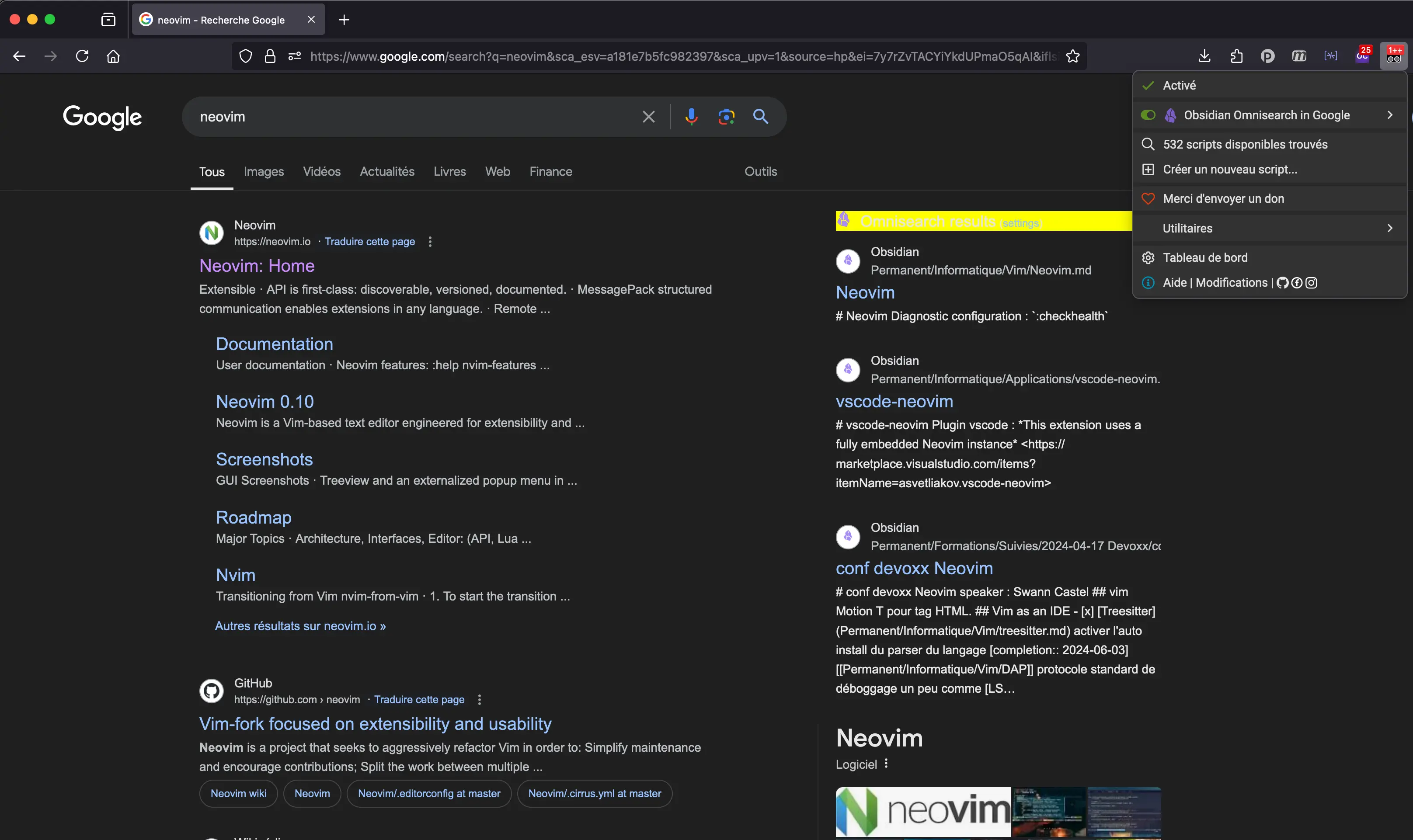Click the Activé checkmark to disable Tampermonkey
1413x840 pixels.
coord(1148,86)
